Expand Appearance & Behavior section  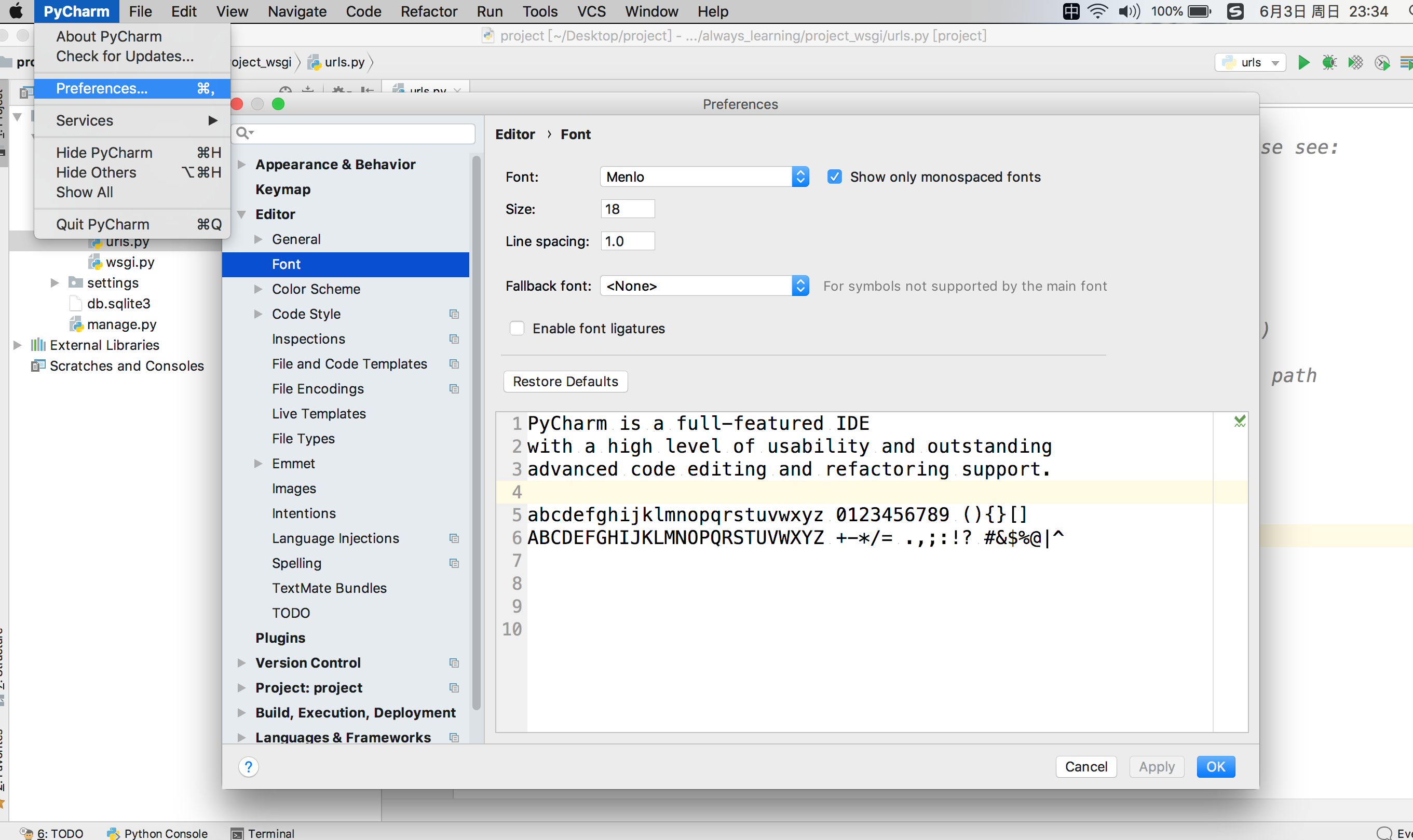click(x=241, y=165)
